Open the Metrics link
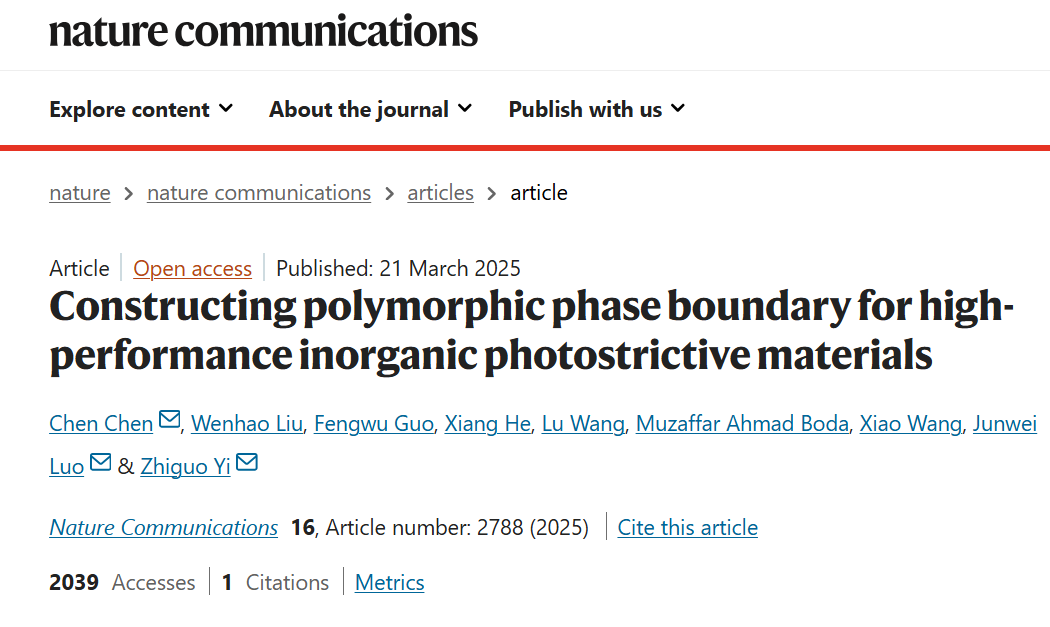Image resolution: width=1050 pixels, height=627 pixels. [x=390, y=583]
